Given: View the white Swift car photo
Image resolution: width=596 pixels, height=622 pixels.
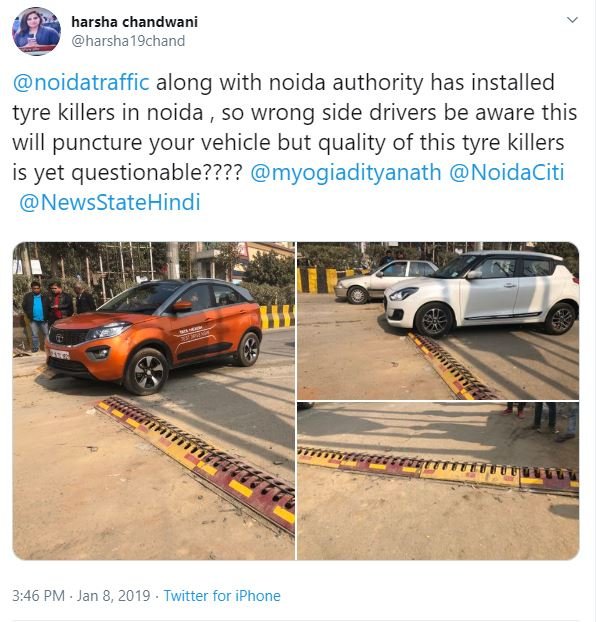Looking at the screenshot, I should coord(438,321).
